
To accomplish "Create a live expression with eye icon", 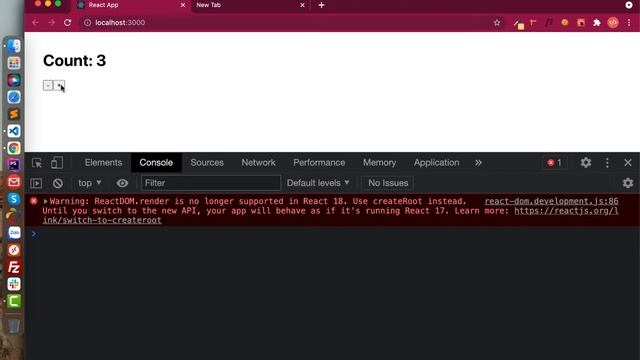I will [122, 183].
